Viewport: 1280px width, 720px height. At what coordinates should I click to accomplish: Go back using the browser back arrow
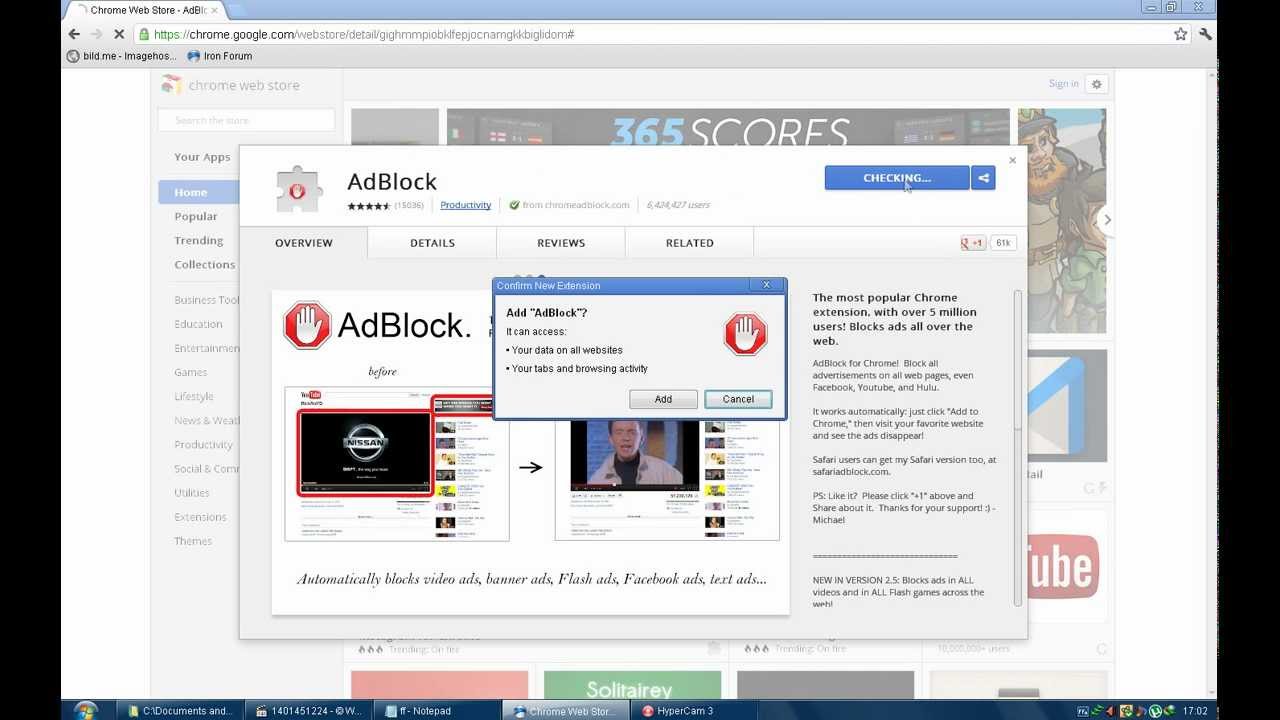tap(74, 34)
